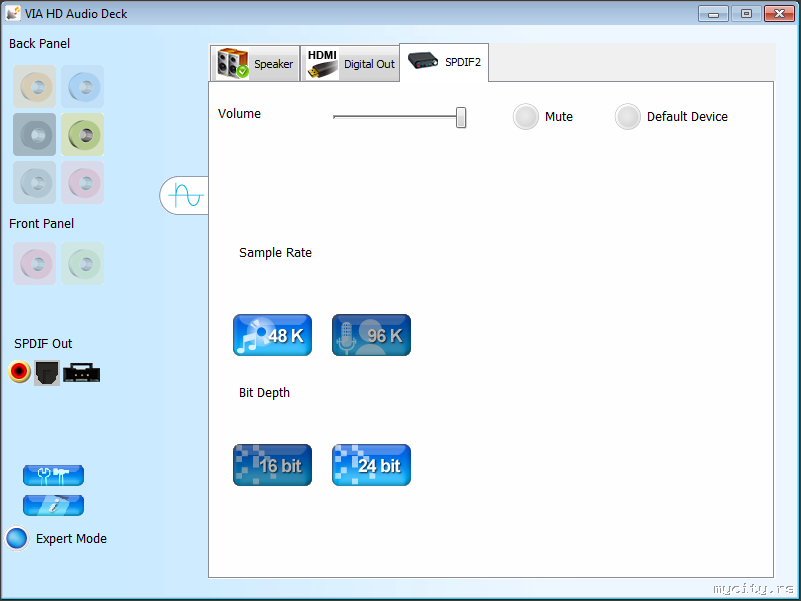Click the green front panel headphone jack
Image resolution: width=801 pixels, height=601 pixels.
(82, 264)
